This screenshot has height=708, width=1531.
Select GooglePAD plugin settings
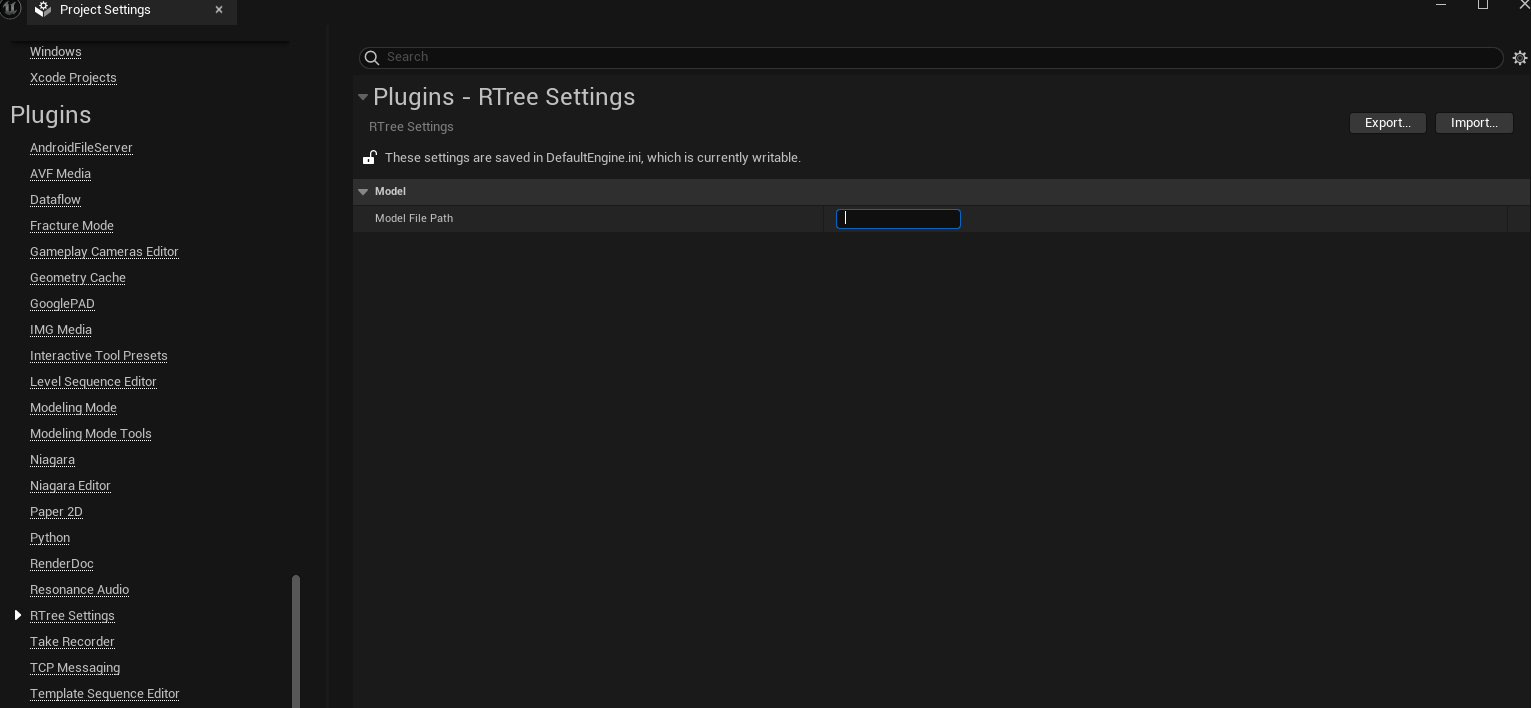(x=62, y=304)
